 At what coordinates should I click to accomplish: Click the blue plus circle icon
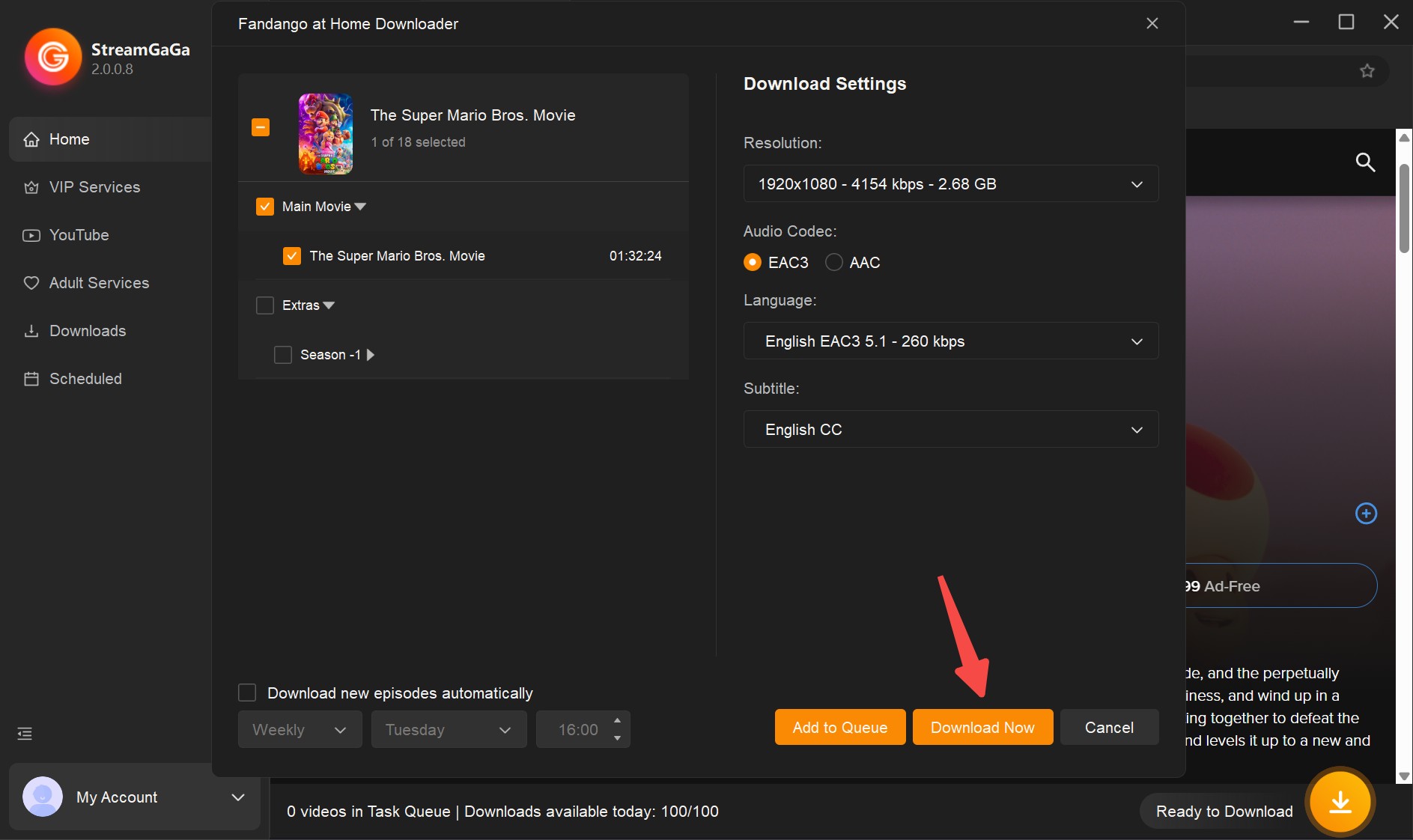click(1367, 514)
